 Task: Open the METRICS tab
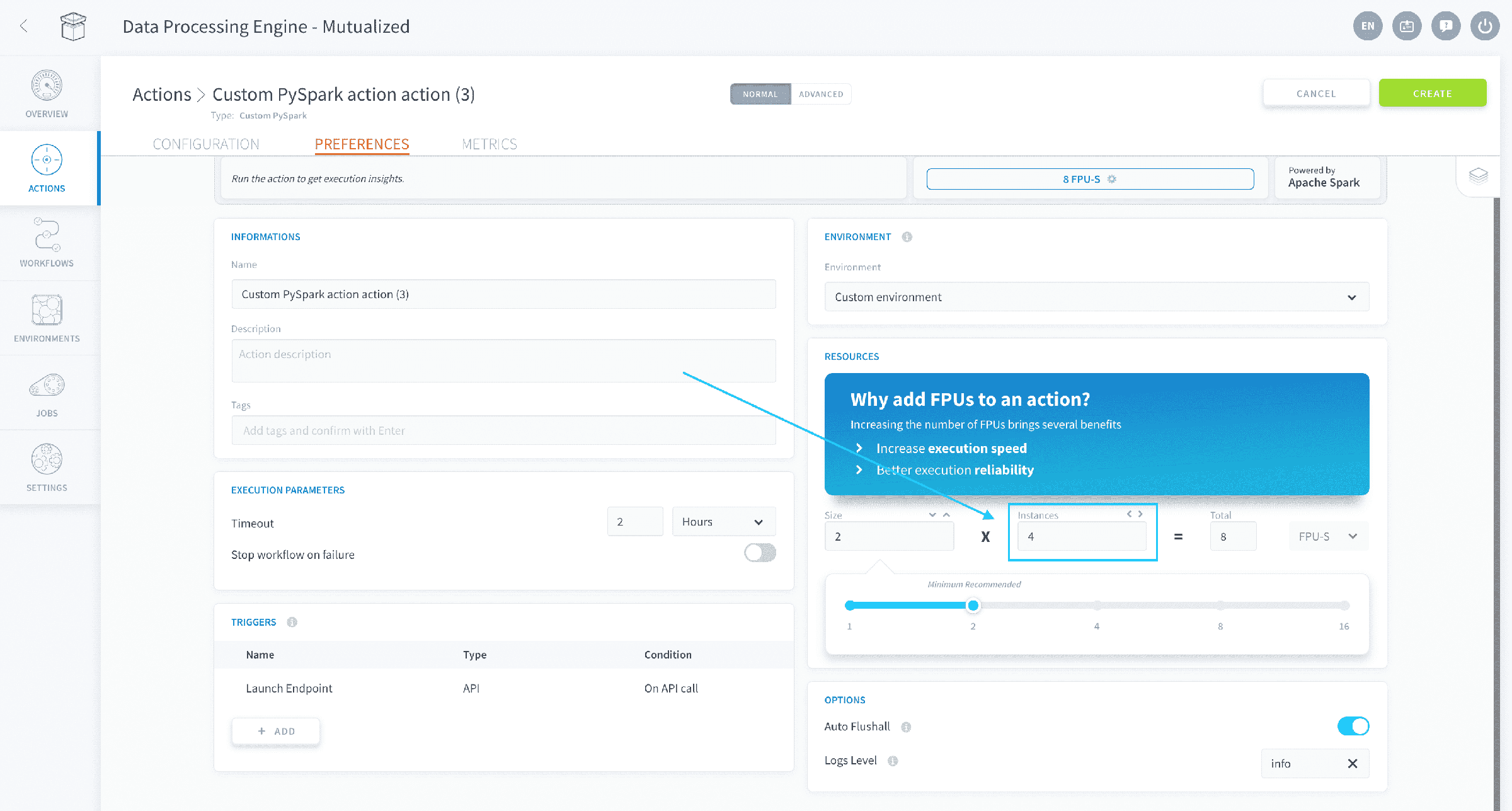(490, 144)
